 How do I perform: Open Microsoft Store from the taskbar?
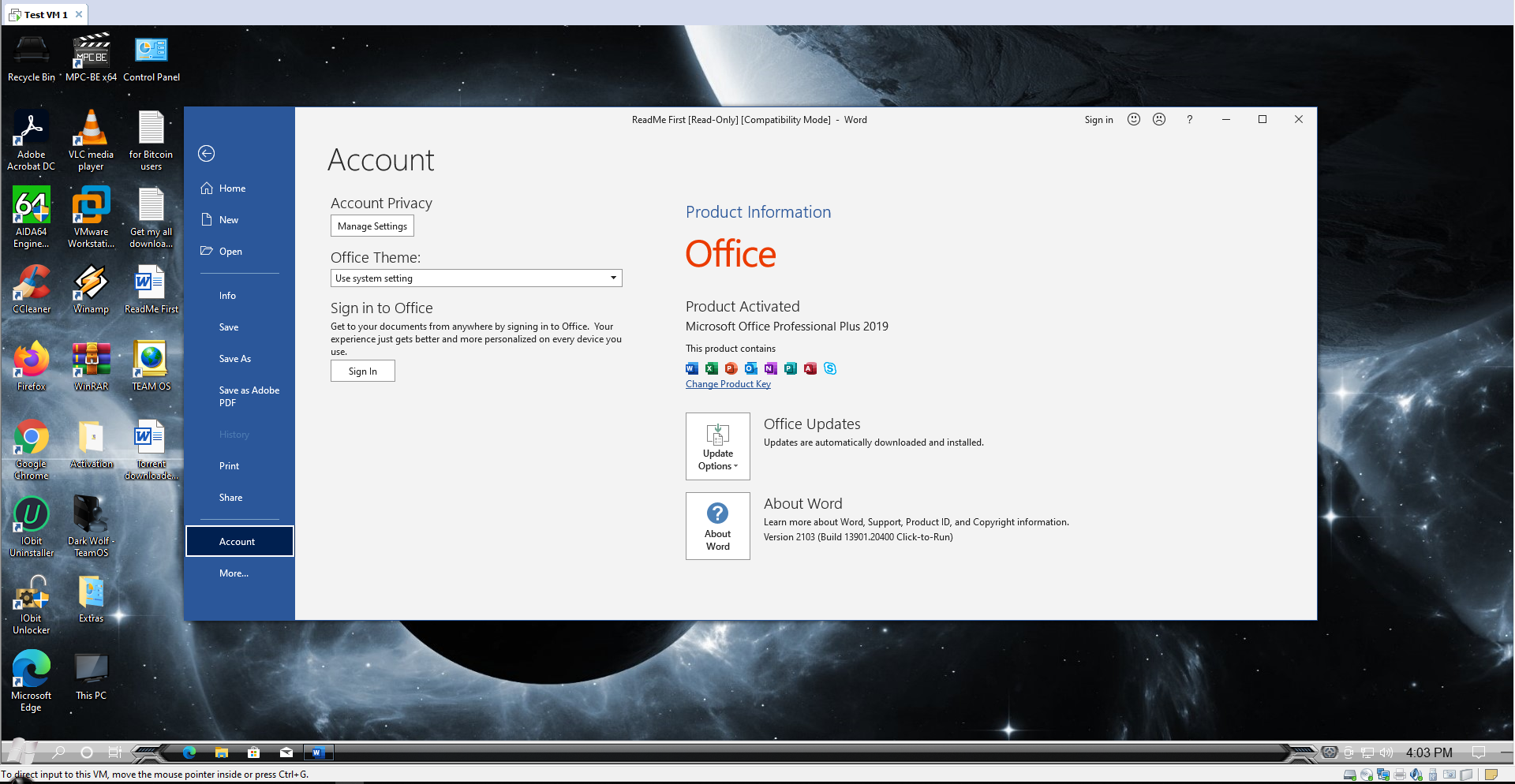[254, 752]
